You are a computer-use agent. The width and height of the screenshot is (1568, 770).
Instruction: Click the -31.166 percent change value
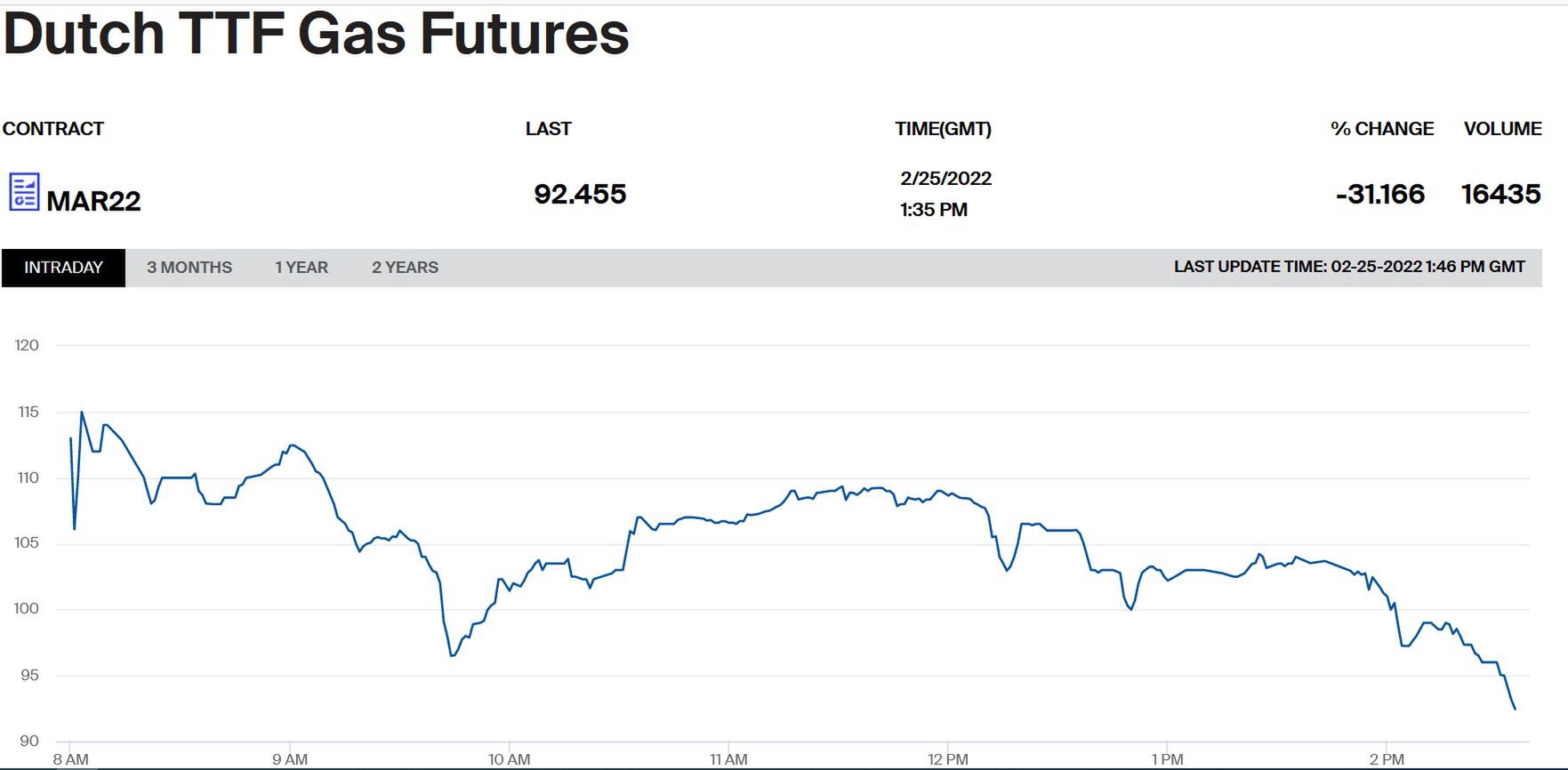click(x=1380, y=194)
